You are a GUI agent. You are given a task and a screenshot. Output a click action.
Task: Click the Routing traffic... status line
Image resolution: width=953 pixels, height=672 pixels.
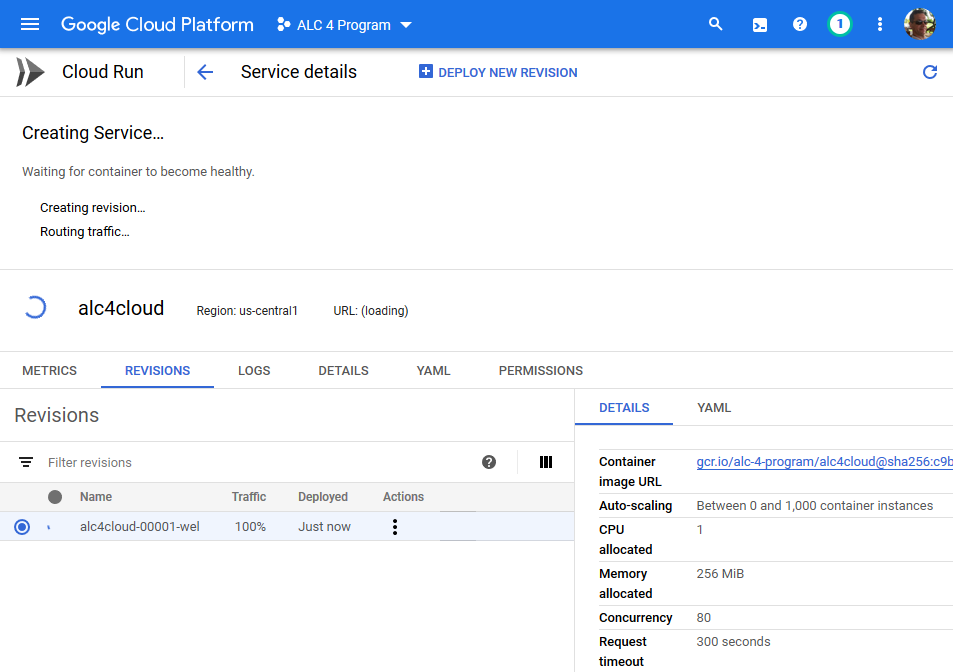tap(85, 231)
